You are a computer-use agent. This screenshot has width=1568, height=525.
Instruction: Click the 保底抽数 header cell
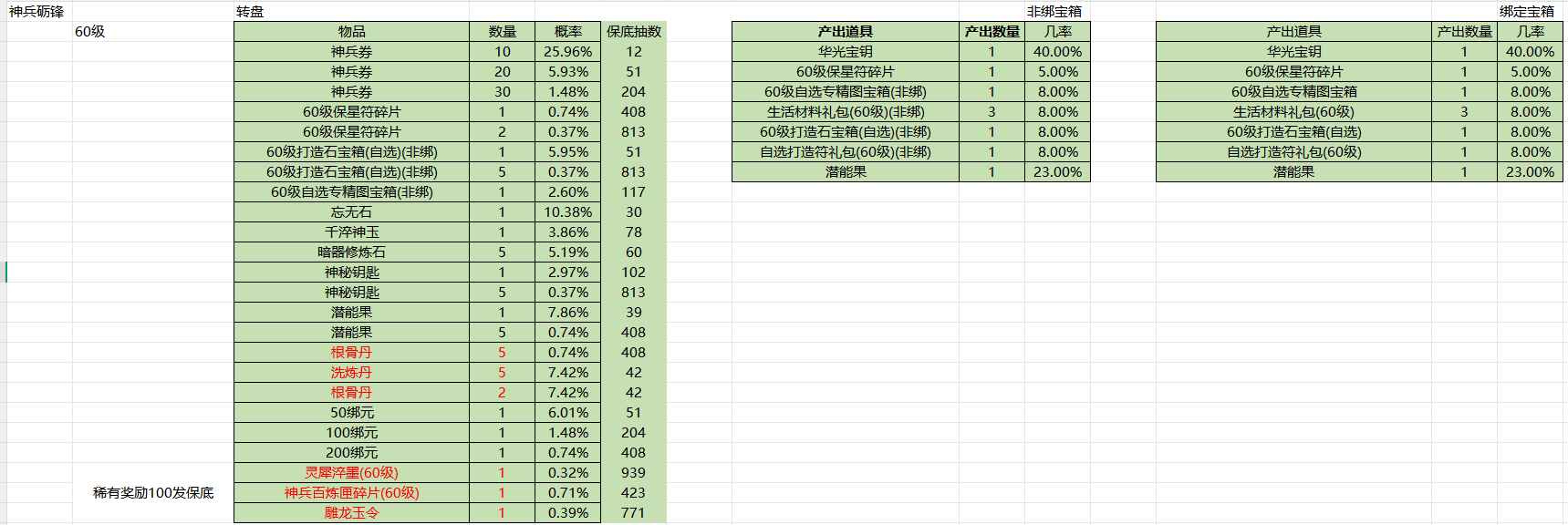click(x=634, y=32)
